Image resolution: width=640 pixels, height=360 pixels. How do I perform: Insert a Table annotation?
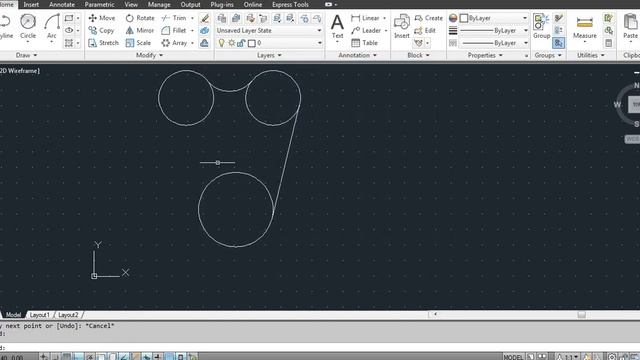[364, 42]
